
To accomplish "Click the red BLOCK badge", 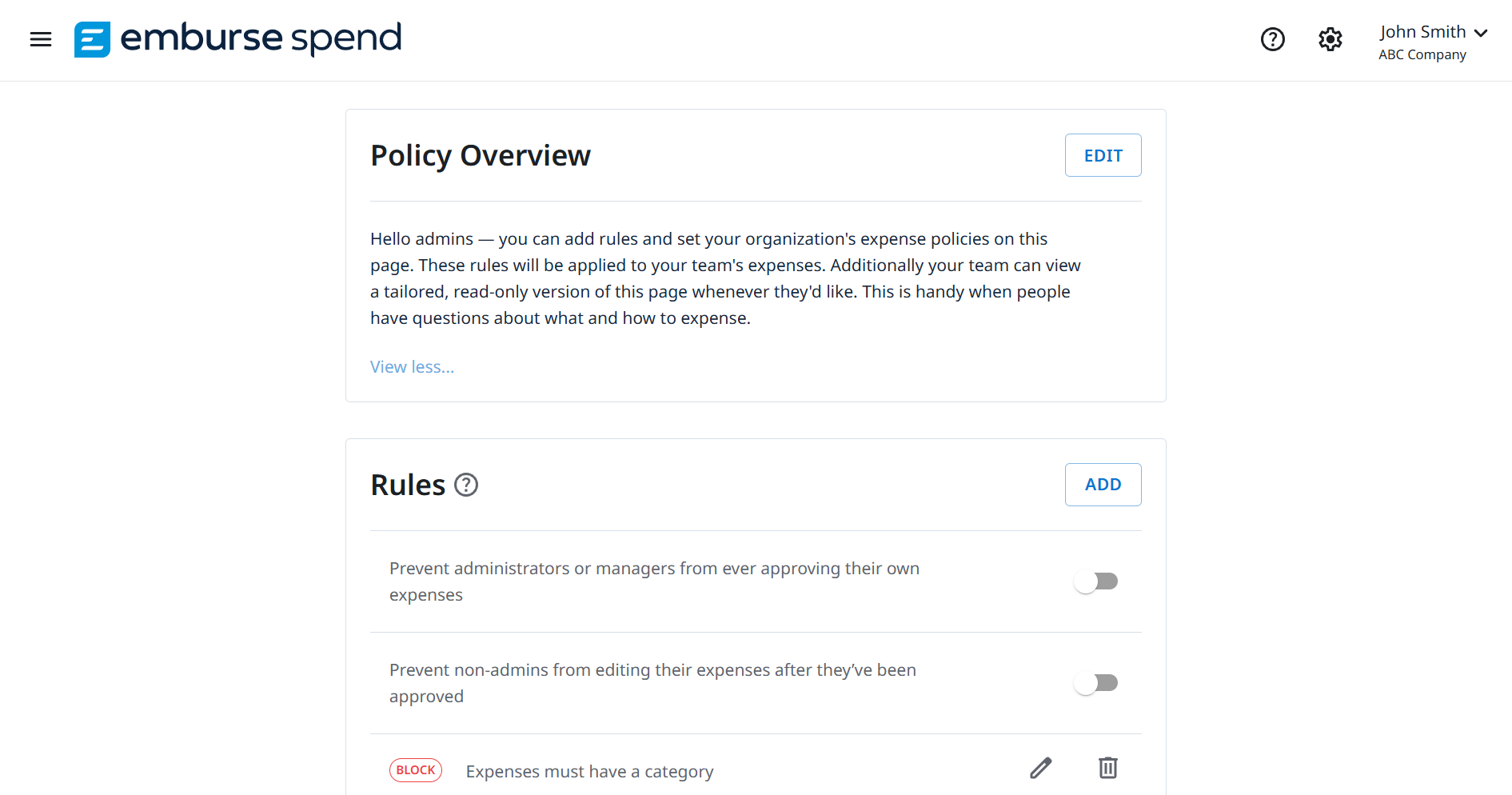I will point(416,770).
